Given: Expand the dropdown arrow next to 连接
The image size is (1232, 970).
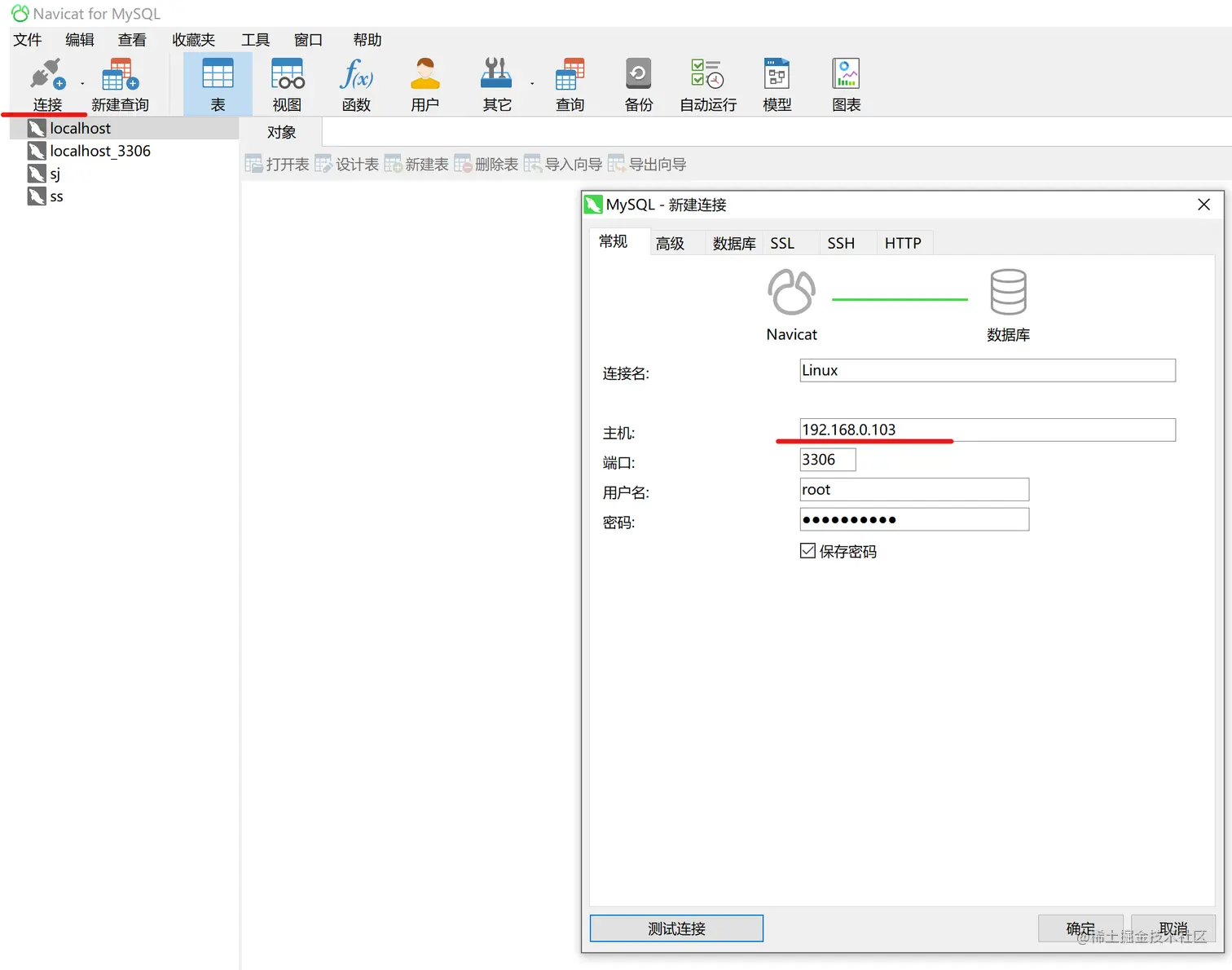Looking at the screenshot, I should pyautogui.click(x=82, y=84).
